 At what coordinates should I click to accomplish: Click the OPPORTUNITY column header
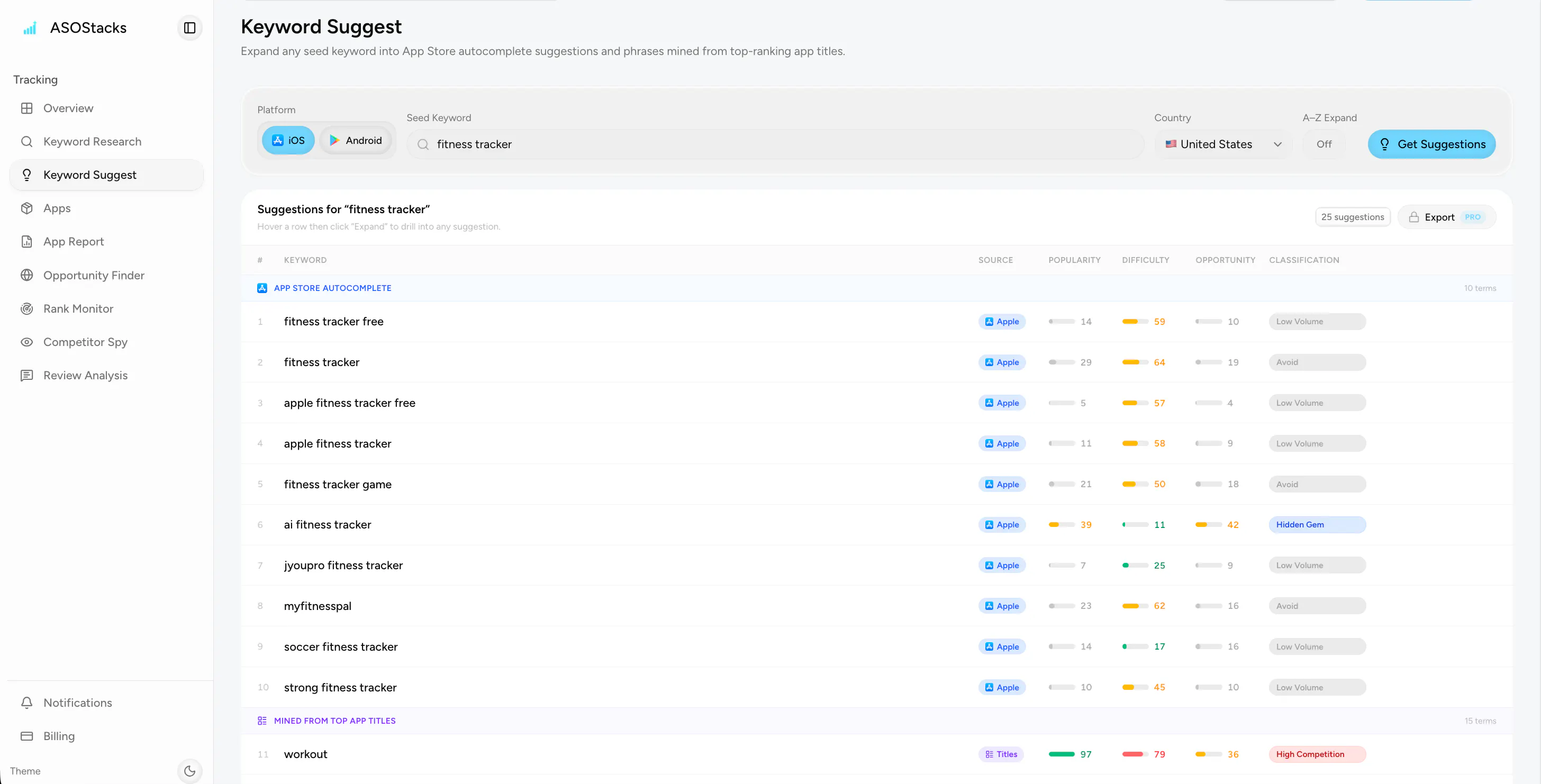[x=1225, y=260]
